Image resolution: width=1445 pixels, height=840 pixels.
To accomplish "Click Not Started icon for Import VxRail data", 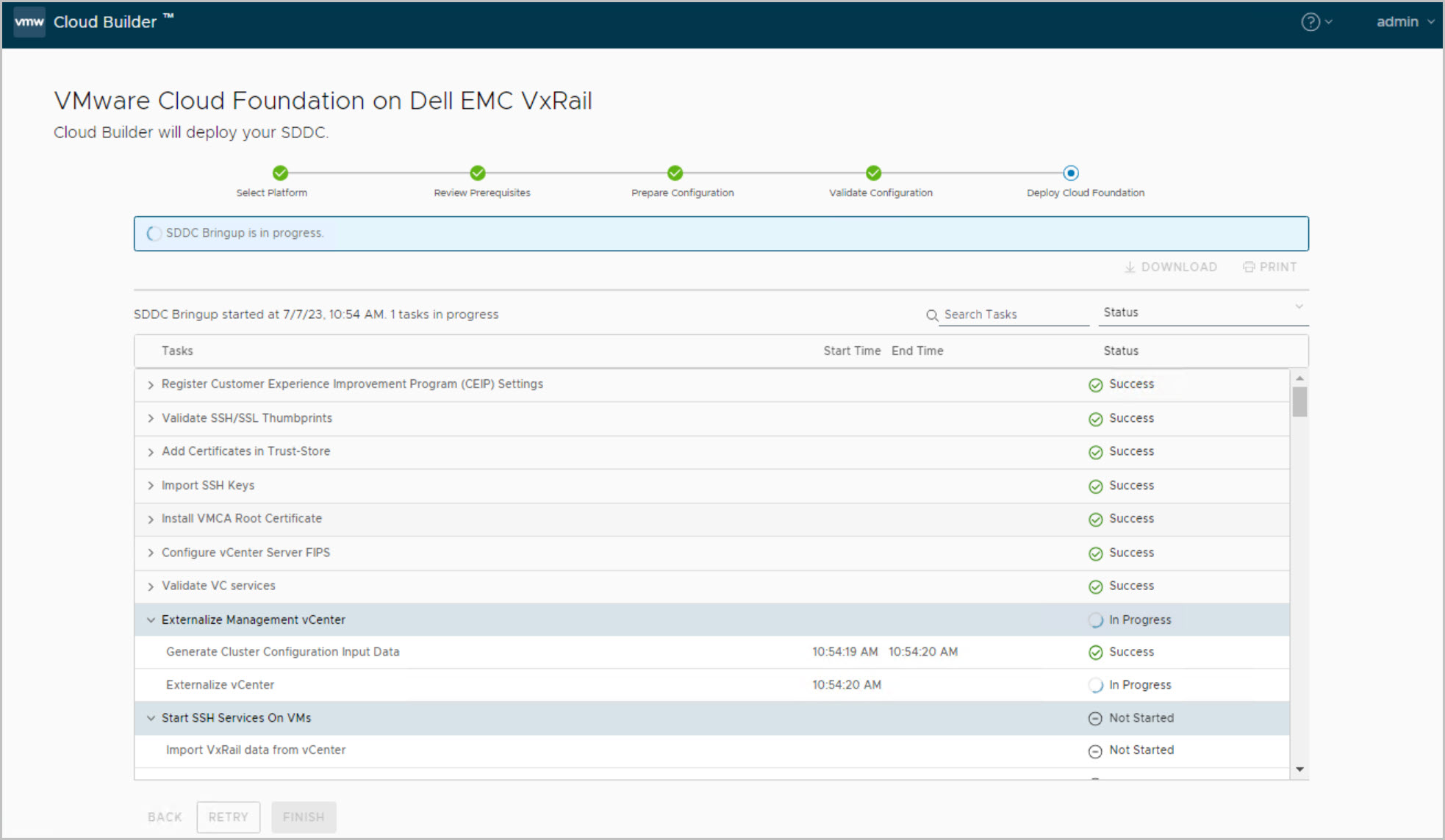I will pyautogui.click(x=1095, y=751).
